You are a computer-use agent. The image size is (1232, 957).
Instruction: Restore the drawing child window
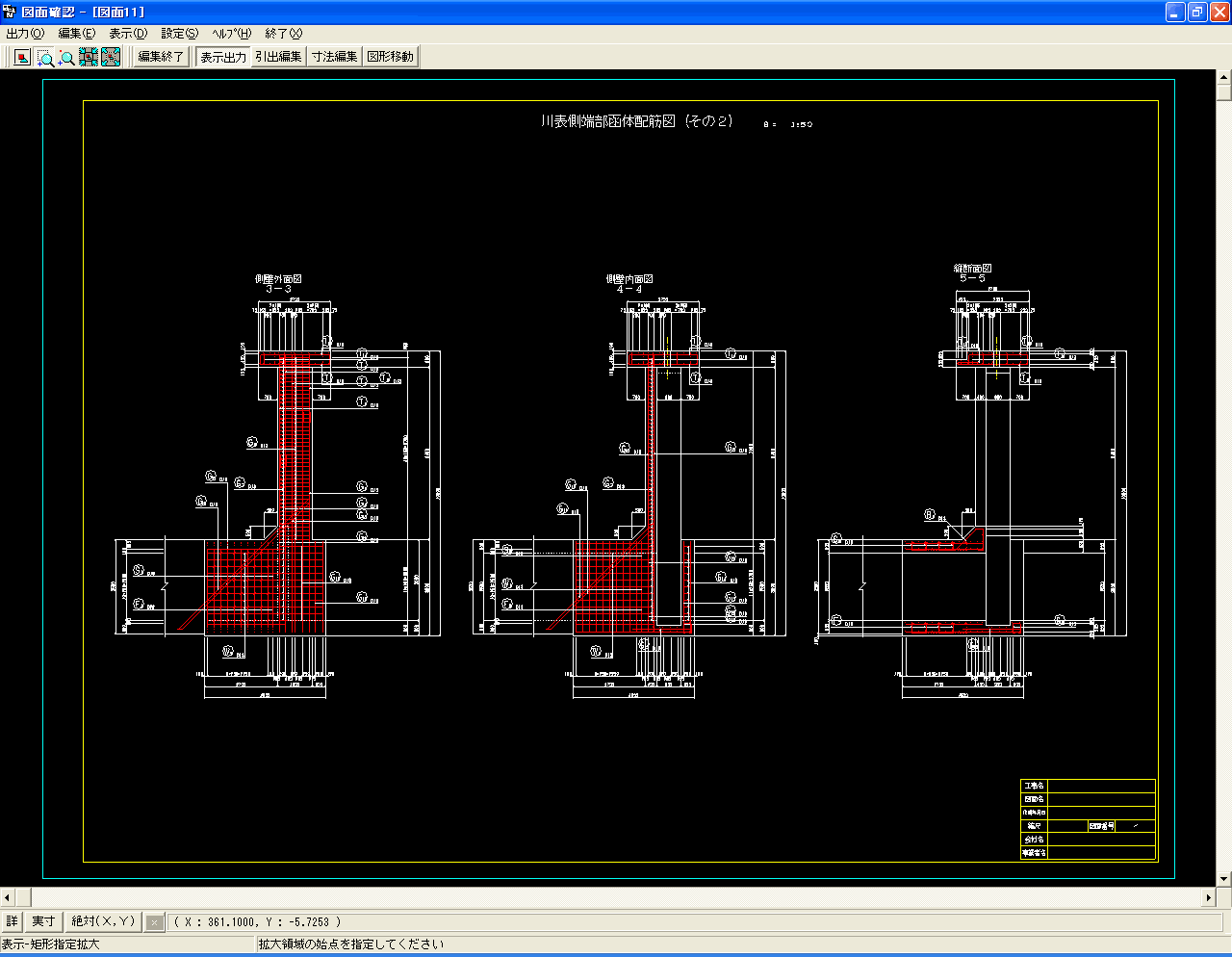(x=1197, y=12)
